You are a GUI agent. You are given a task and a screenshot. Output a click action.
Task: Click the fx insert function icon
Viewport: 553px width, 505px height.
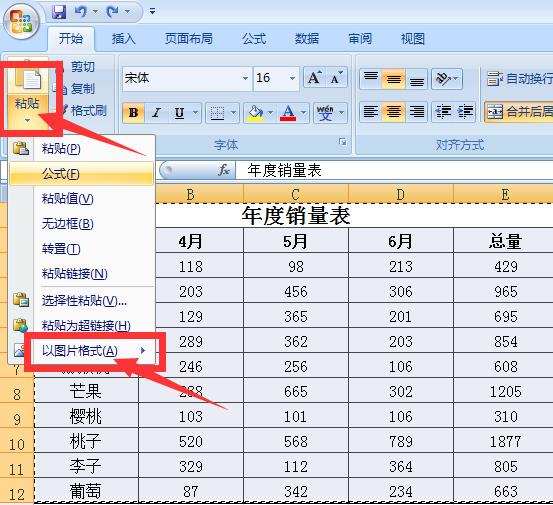pos(224,170)
